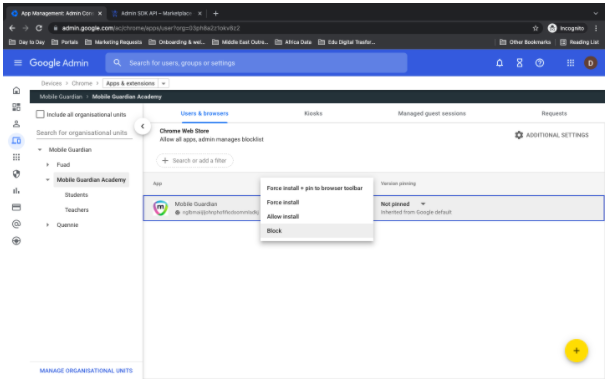Viewport: 606px width, 381px height.
Task: Click the yellow add app plus button
Action: [x=576, y=351]
